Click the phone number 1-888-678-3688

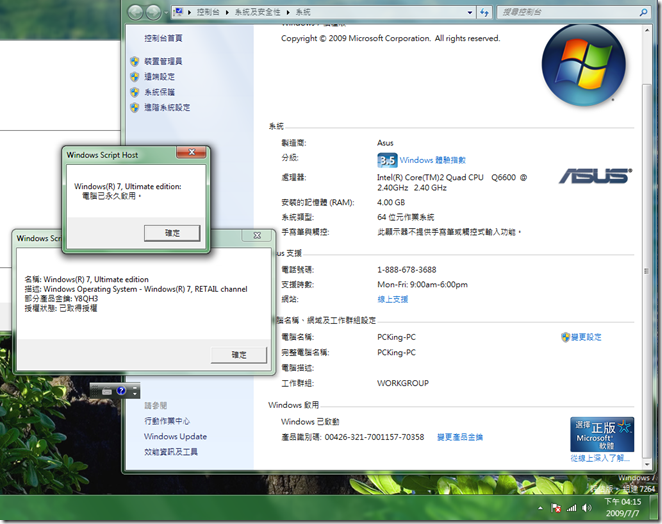coord(407,270)
